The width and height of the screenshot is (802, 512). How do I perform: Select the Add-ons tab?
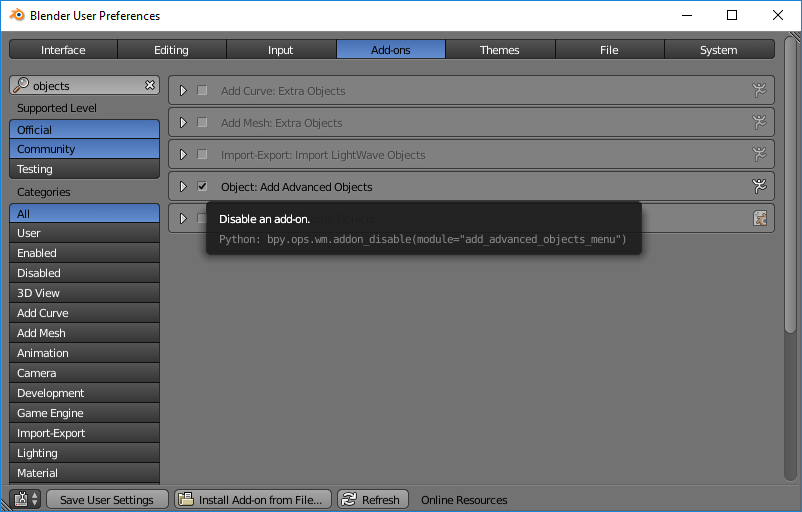click(x=391, y=50)
